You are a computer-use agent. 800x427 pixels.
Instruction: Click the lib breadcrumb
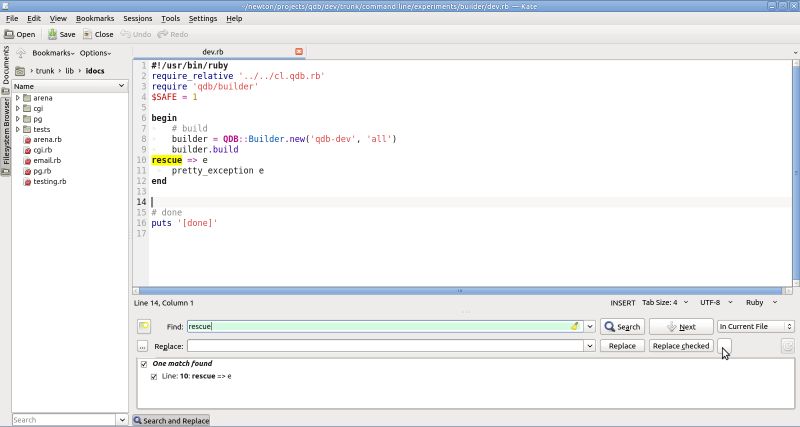69,71
